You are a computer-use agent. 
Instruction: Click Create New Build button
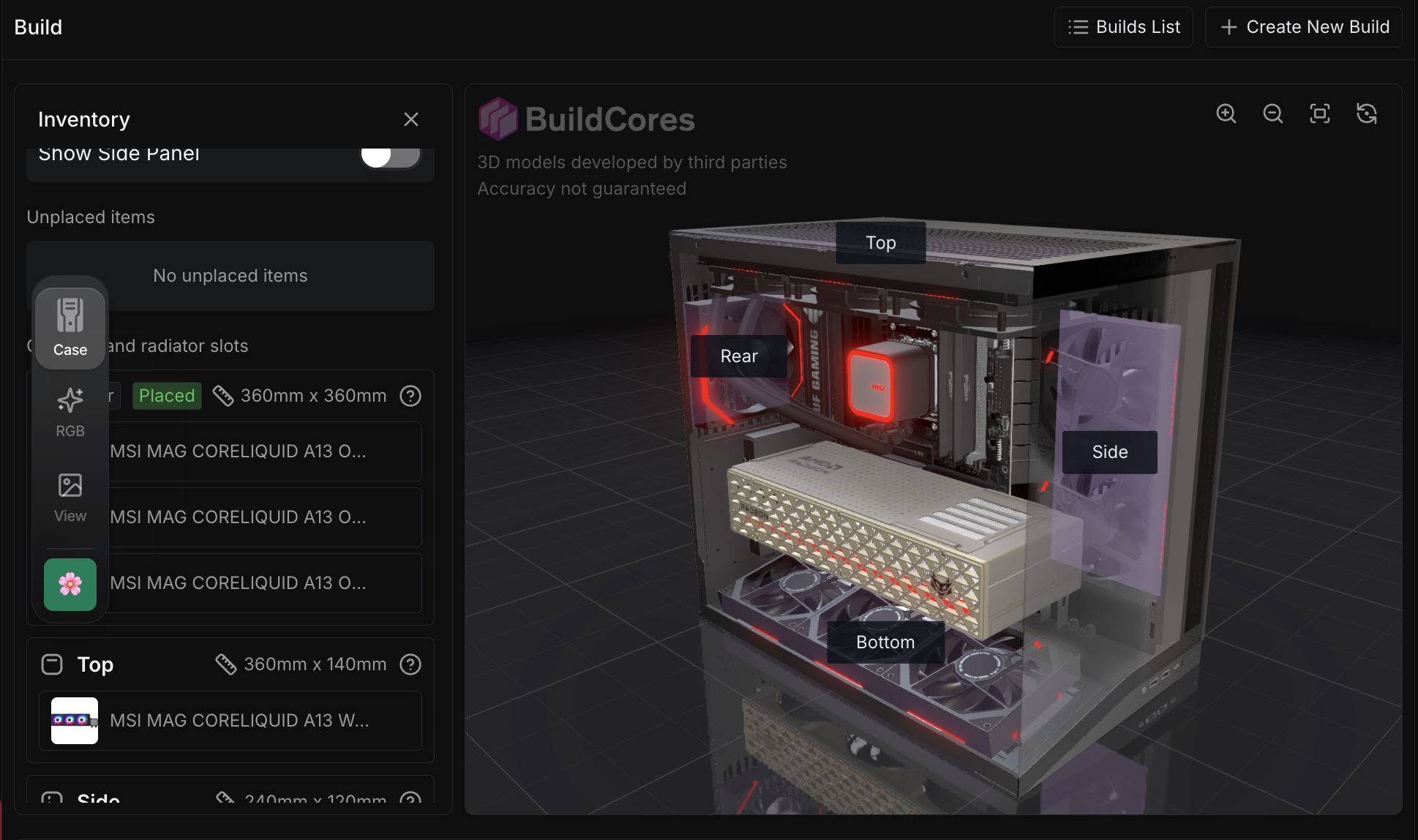[1304, 27]
